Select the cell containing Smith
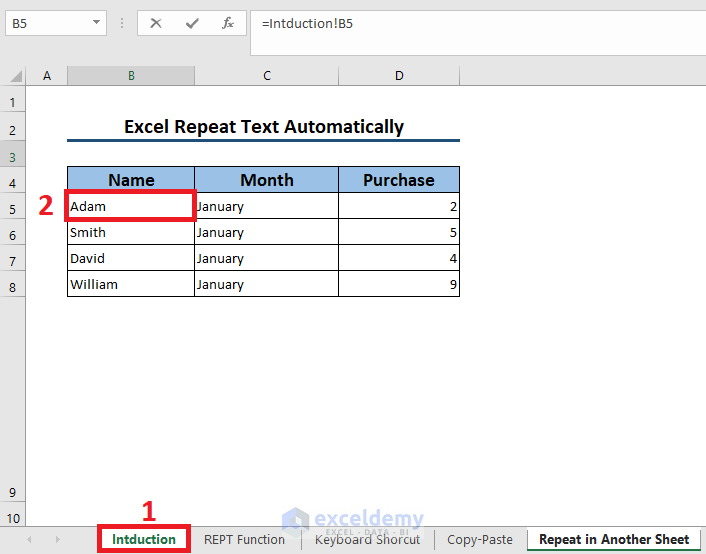The image size is (706, 554). [131, 232]
